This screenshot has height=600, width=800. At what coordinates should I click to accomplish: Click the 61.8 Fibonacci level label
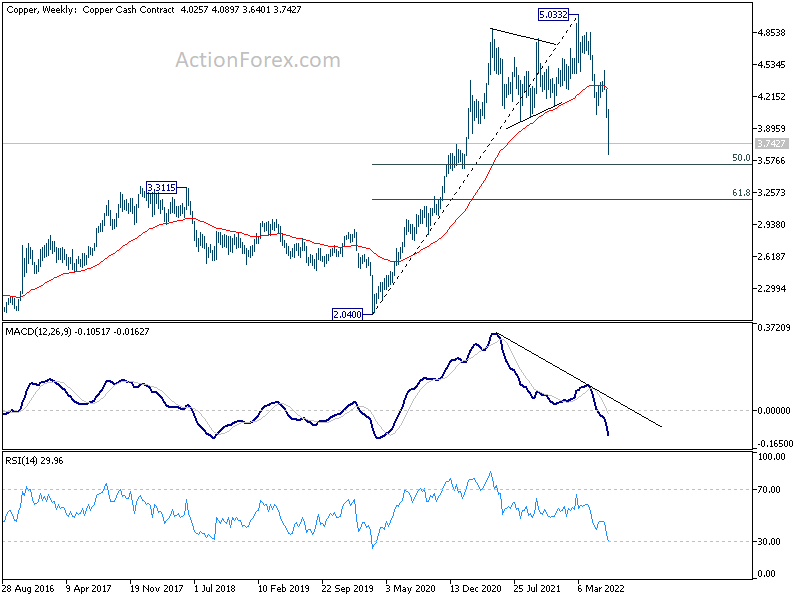tap(741, 193)
